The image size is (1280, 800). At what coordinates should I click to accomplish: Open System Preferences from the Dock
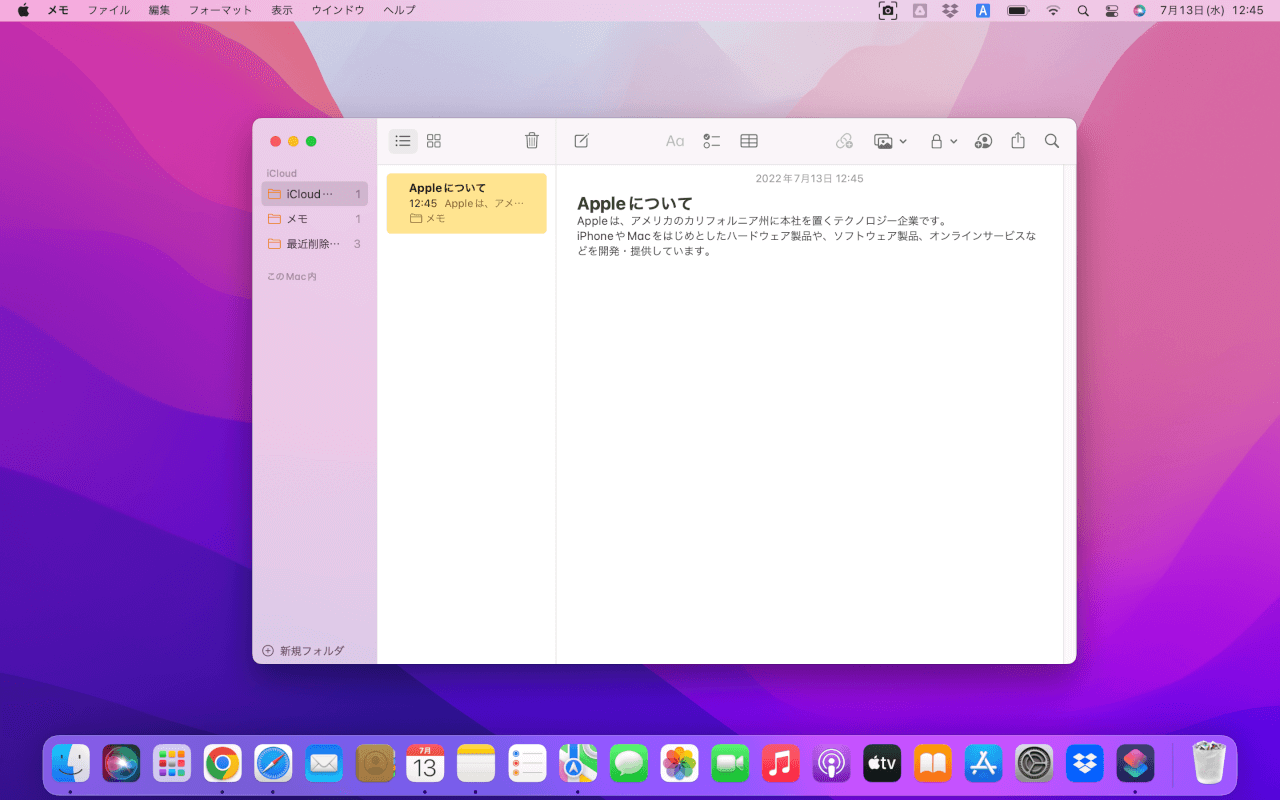click(1035, 765)
